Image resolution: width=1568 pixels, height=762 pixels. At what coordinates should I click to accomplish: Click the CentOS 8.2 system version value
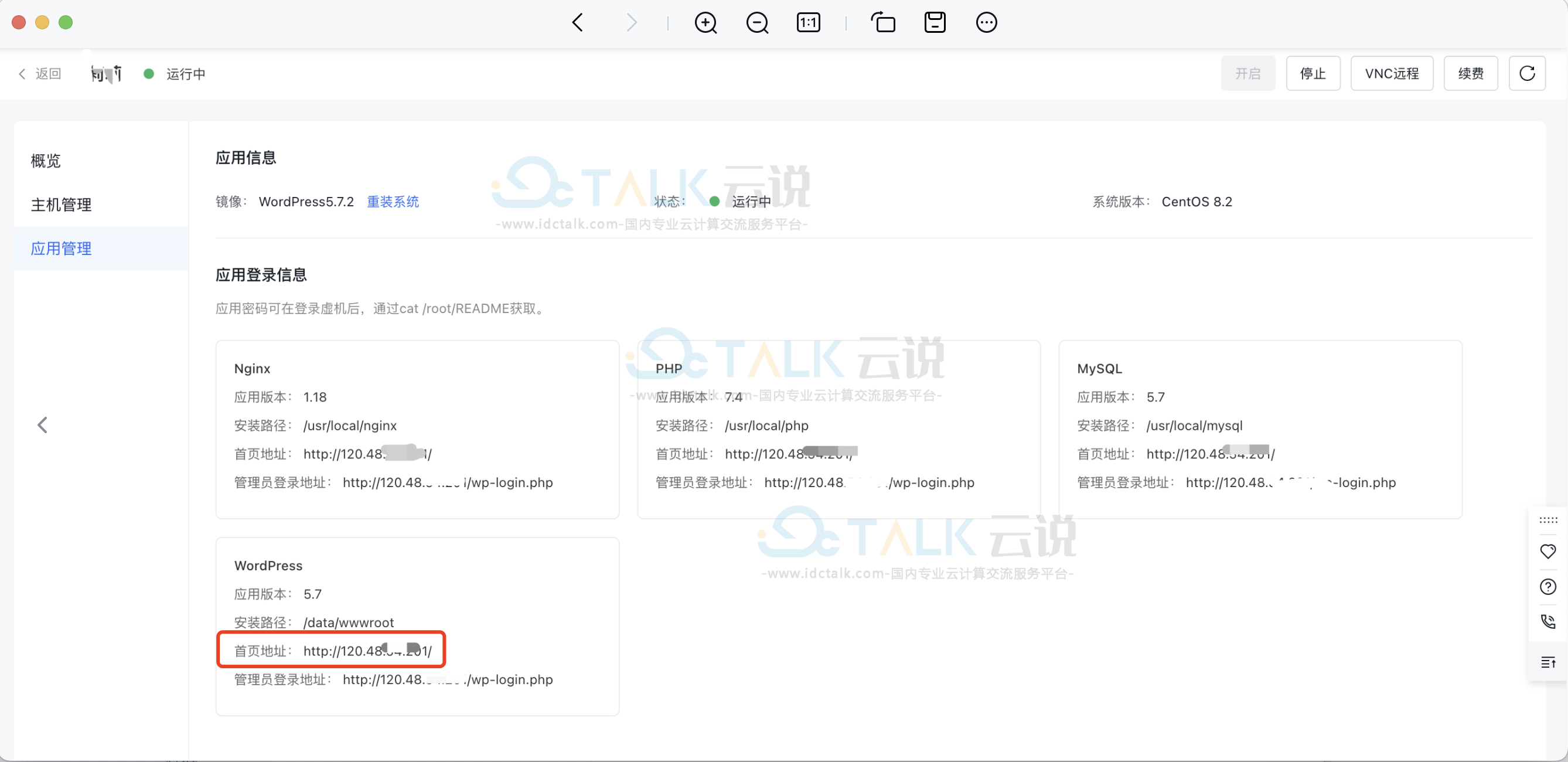1196,202
